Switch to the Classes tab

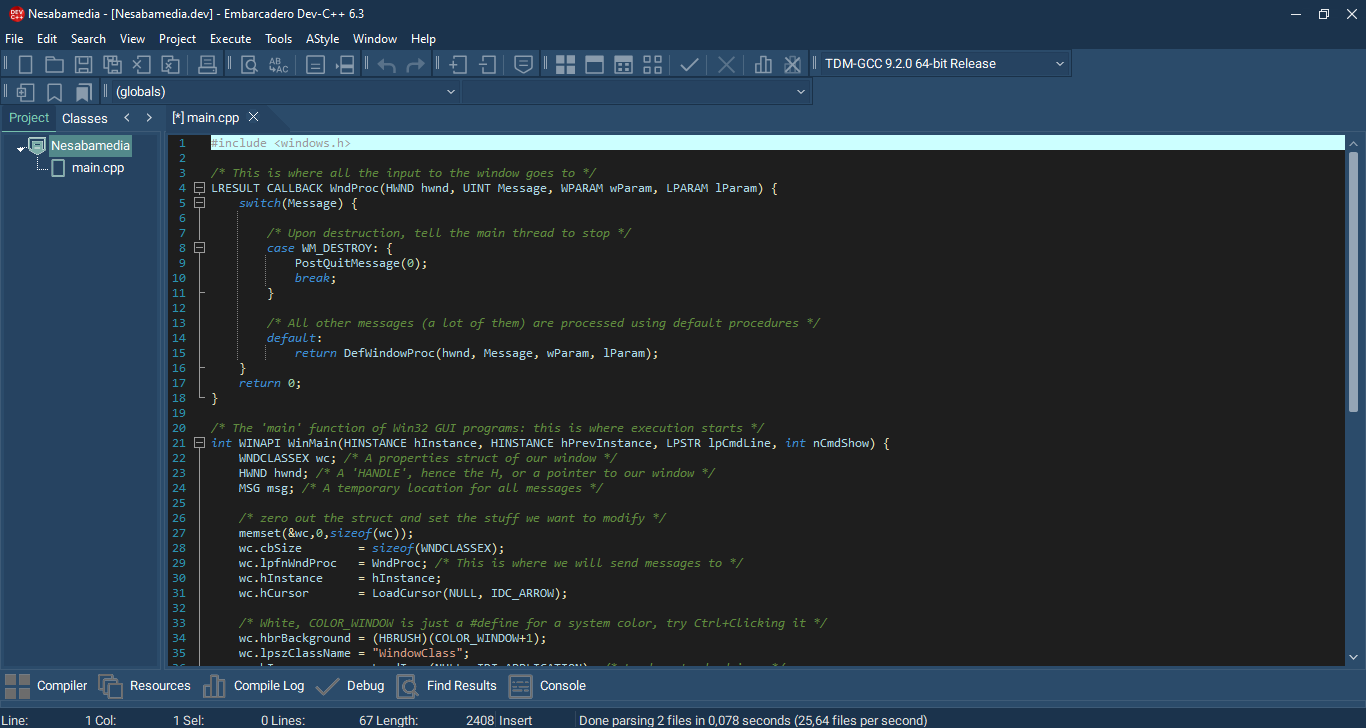[84, 118]
